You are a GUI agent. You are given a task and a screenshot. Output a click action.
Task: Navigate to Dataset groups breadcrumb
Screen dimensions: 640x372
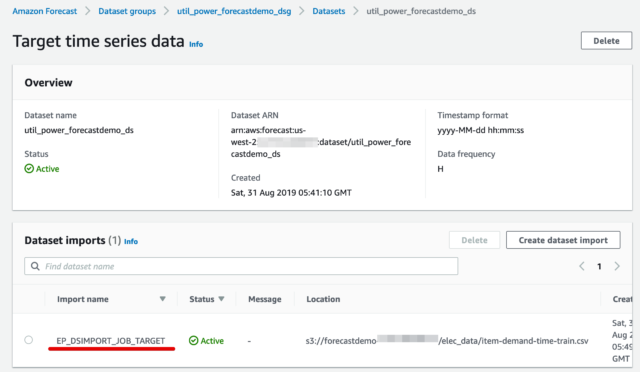[x=127, y=11]
